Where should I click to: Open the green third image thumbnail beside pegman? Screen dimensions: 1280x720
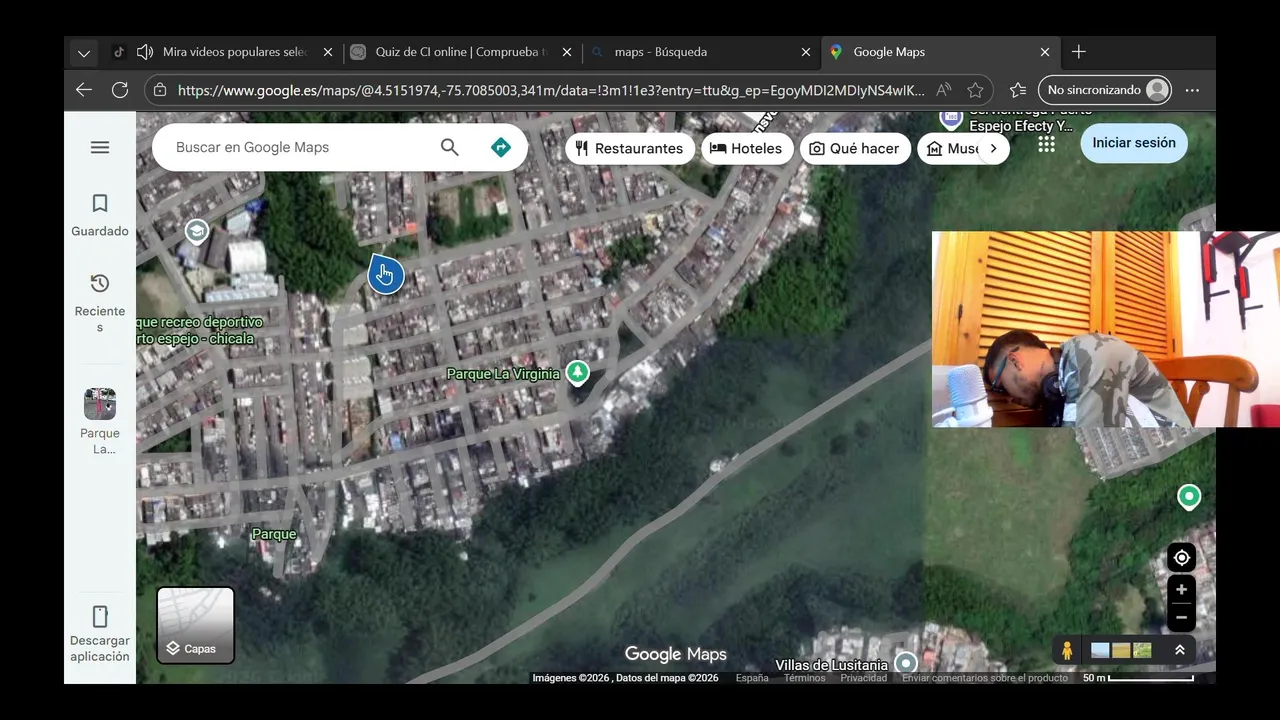1142,650
